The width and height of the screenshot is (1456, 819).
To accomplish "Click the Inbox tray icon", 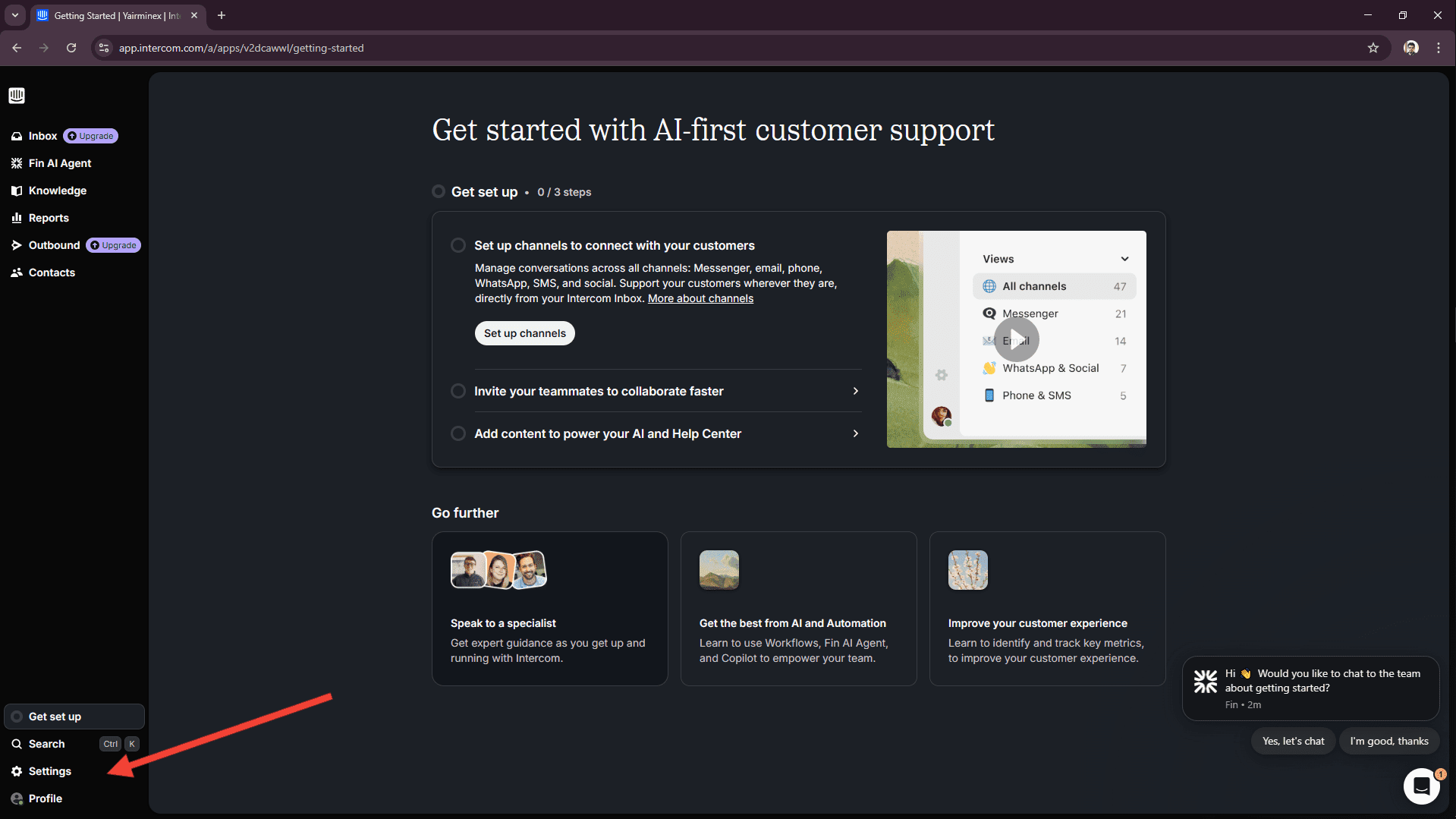I will click(17, 136).
